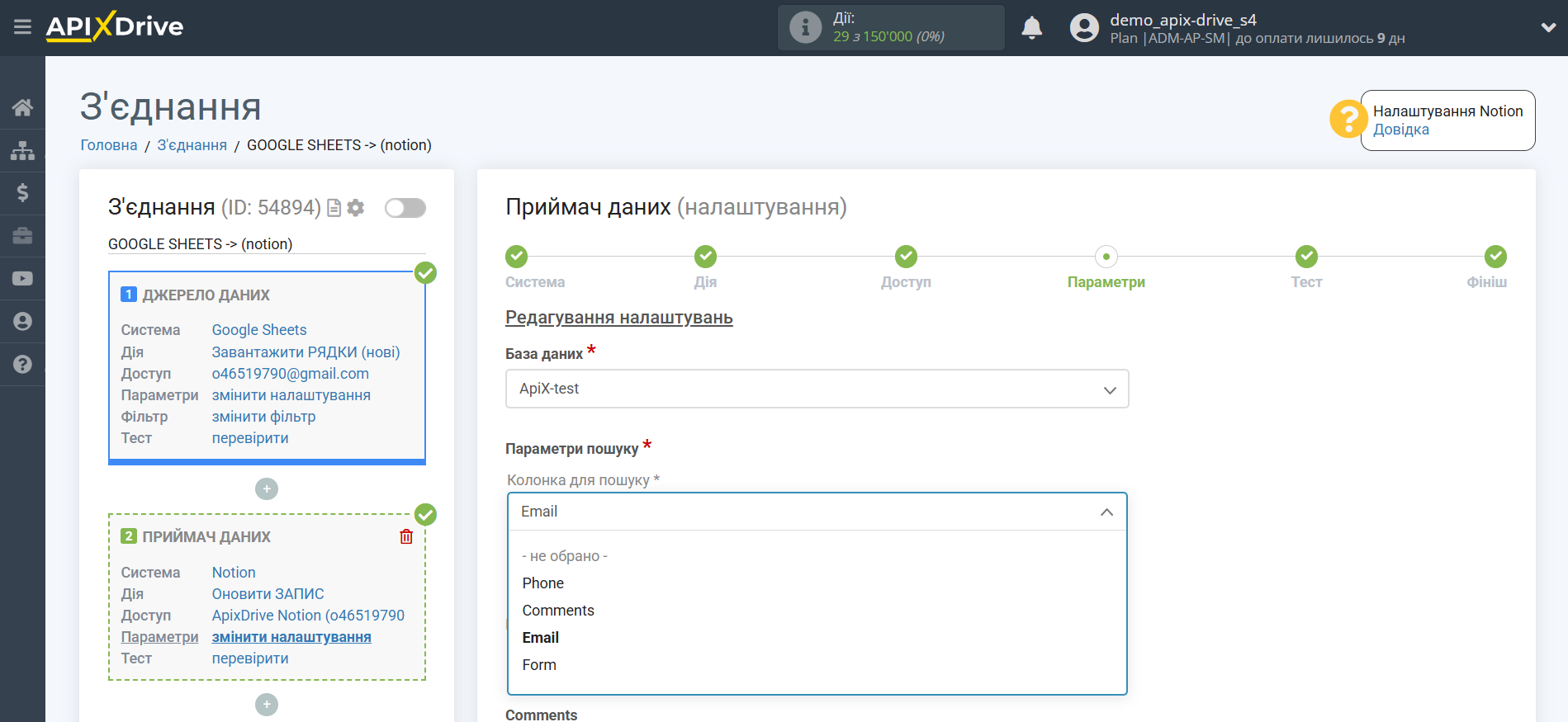Click receiver перевірити test link
Screen dimensions: 1568x722
pos(250,658)
